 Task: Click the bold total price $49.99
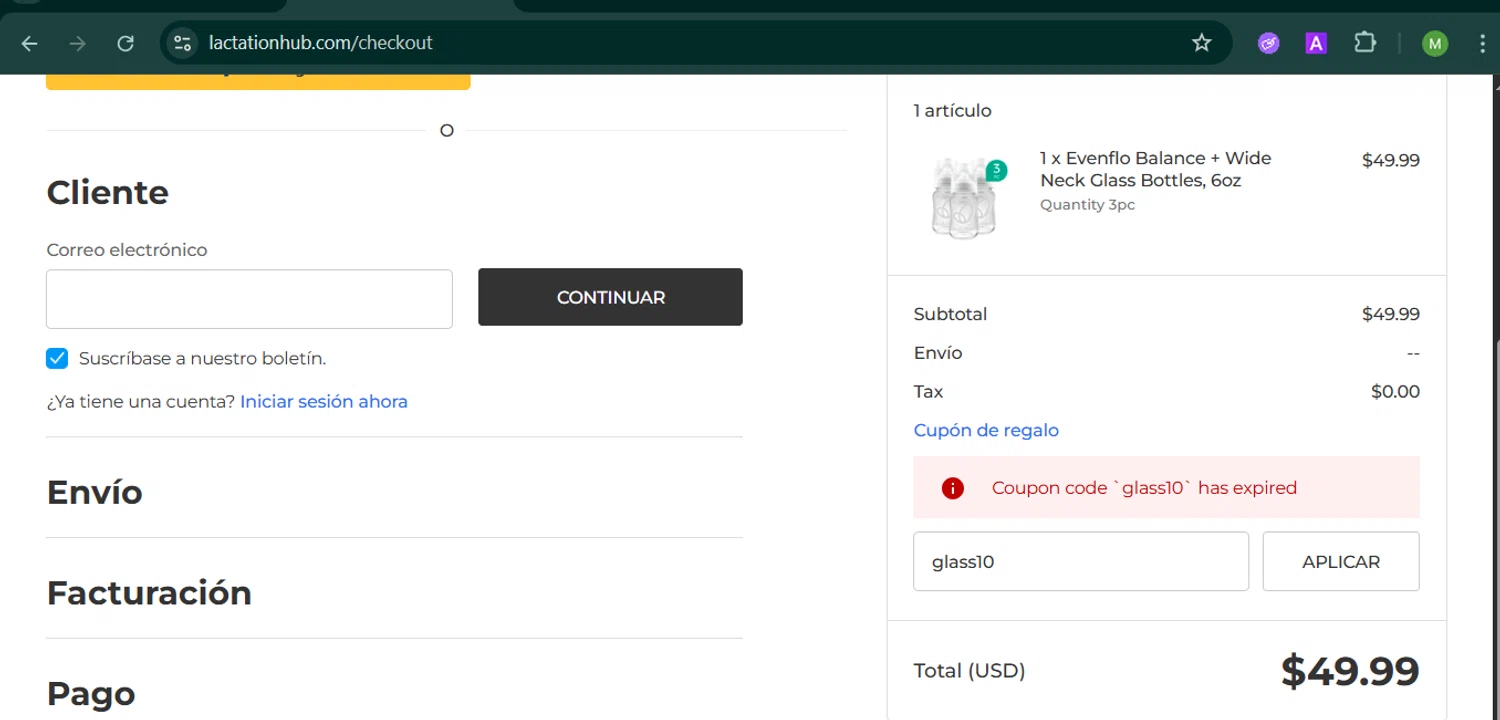click(1350, 671)
